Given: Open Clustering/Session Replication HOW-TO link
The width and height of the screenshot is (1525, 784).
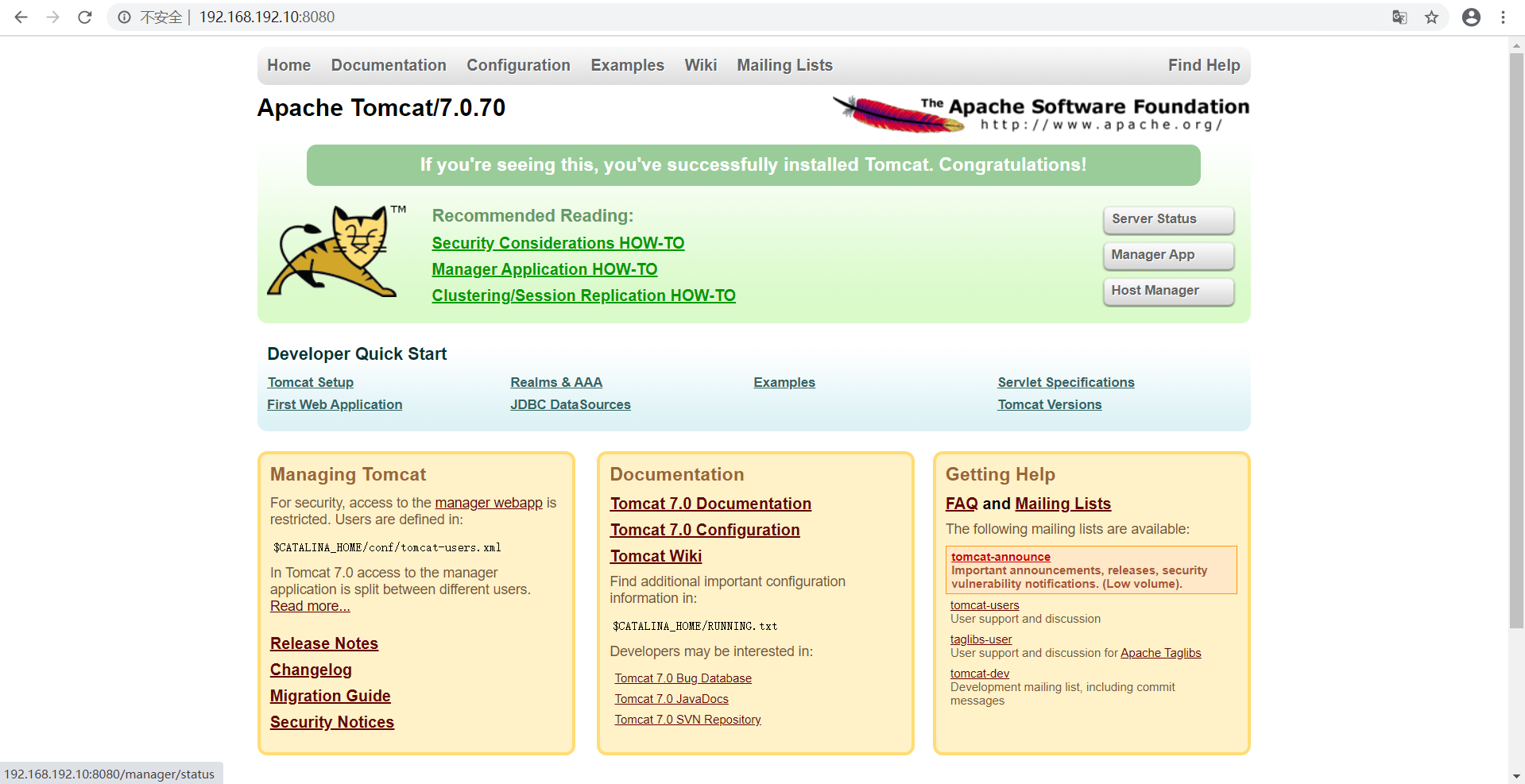Looking at the screenshot, I should (583, 295).
